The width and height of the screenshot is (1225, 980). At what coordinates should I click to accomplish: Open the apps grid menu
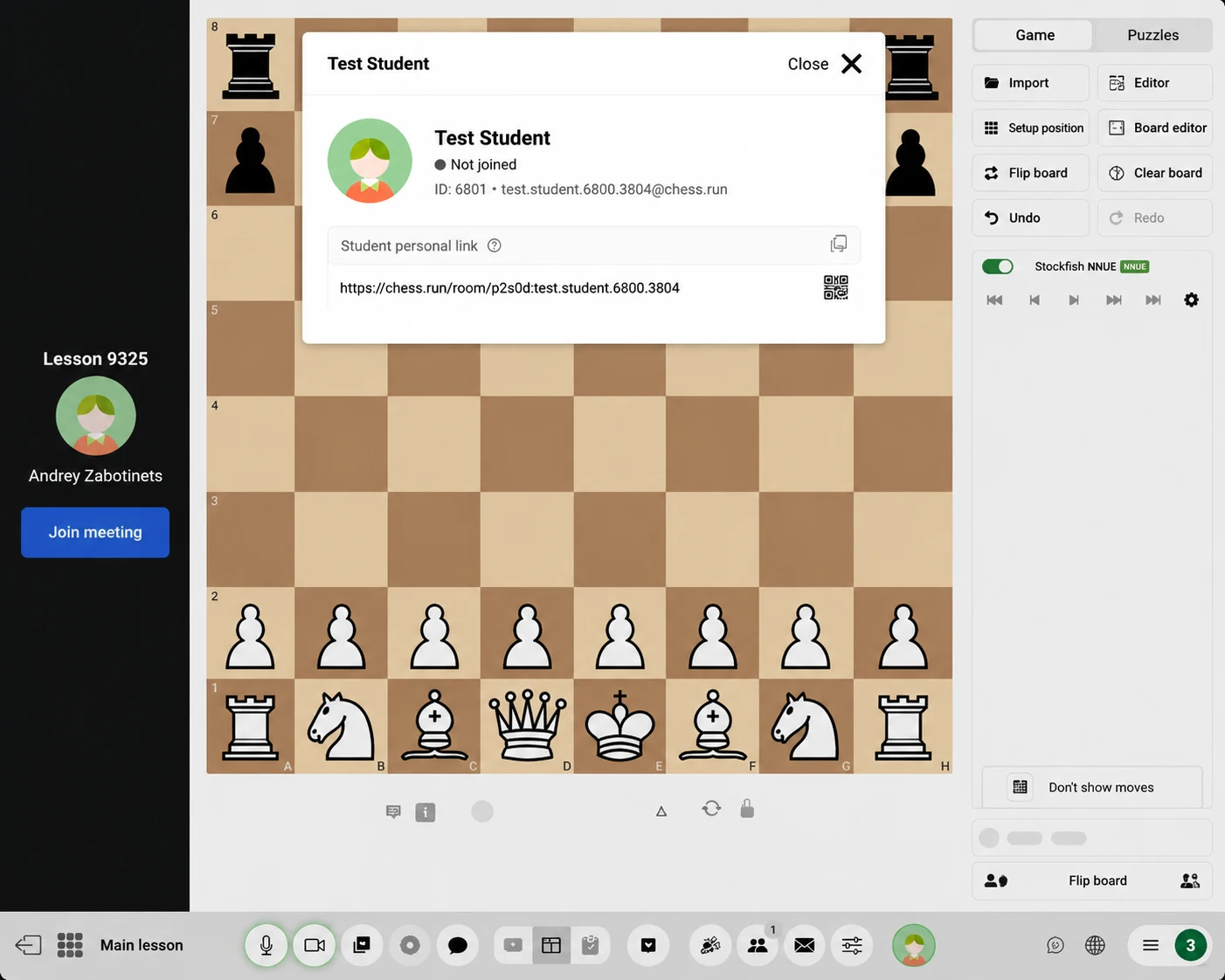pos(70,945)
